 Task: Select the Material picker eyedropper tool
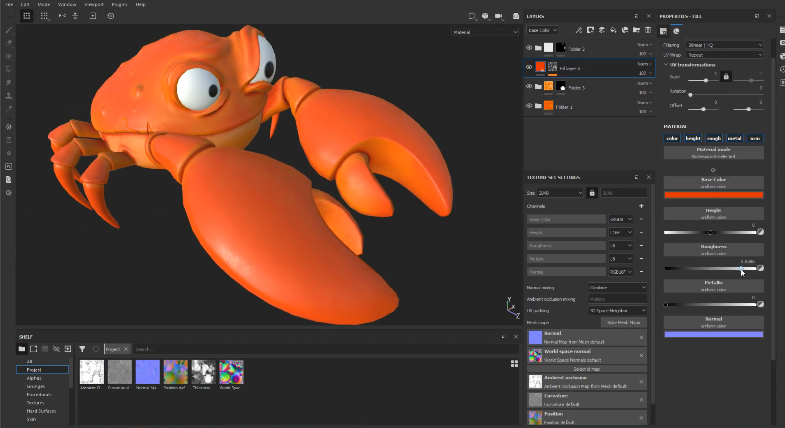[x=9, y=109]
